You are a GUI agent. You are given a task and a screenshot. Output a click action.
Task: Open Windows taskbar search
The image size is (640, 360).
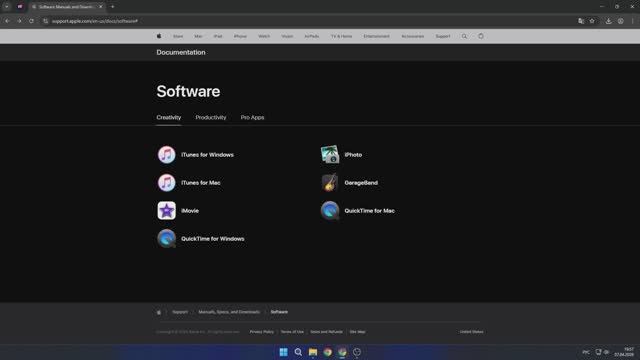298,352
